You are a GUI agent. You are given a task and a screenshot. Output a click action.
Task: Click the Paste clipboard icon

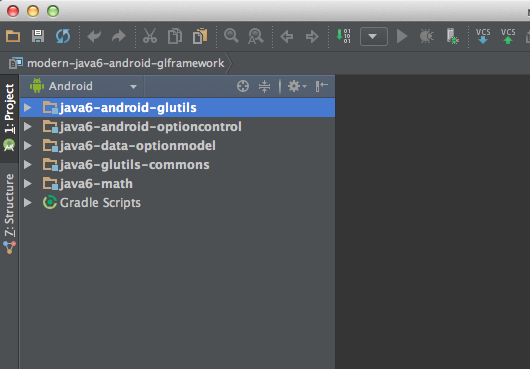coord(200,36)
